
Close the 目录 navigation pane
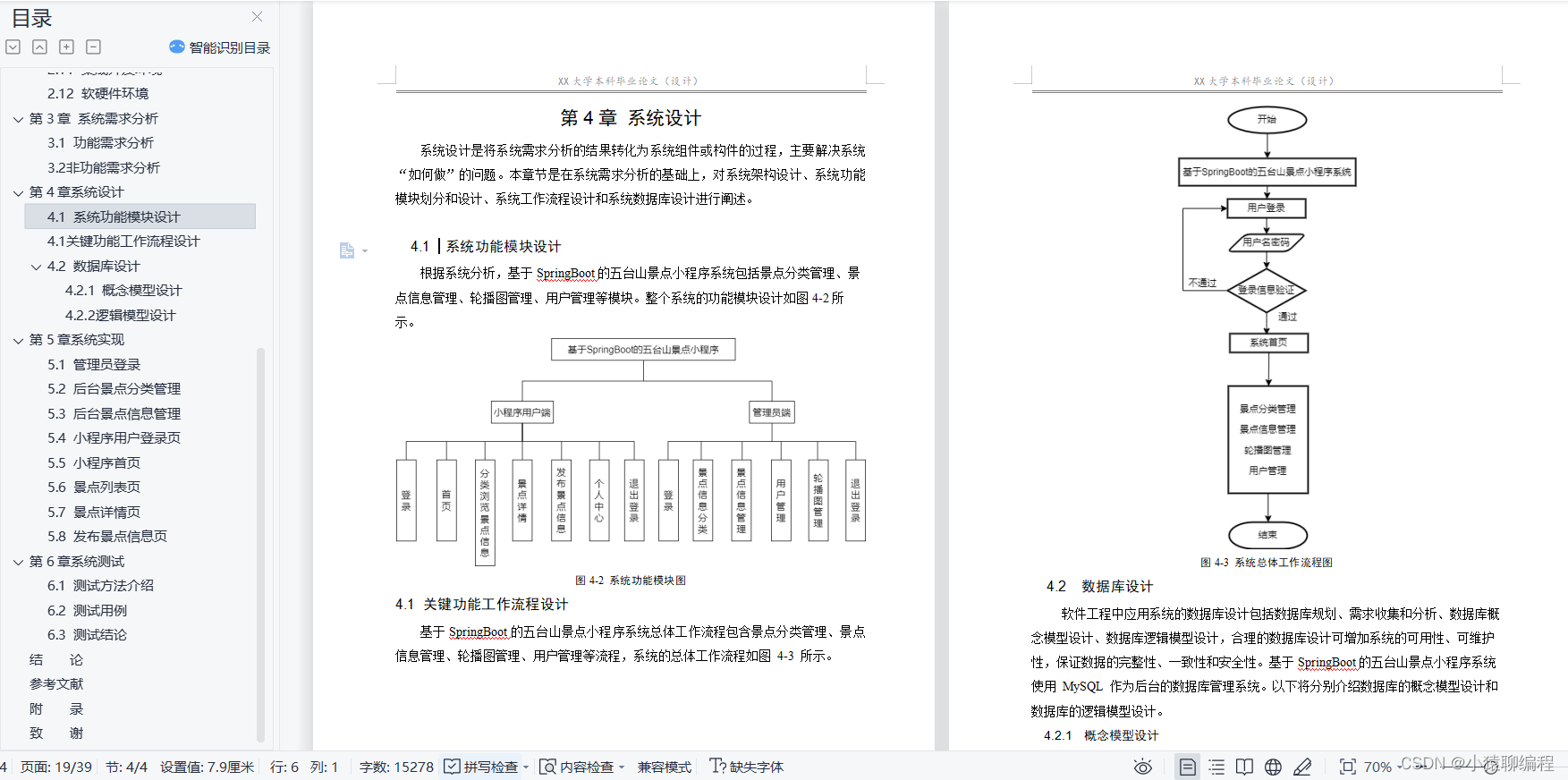tap(257, 16)
